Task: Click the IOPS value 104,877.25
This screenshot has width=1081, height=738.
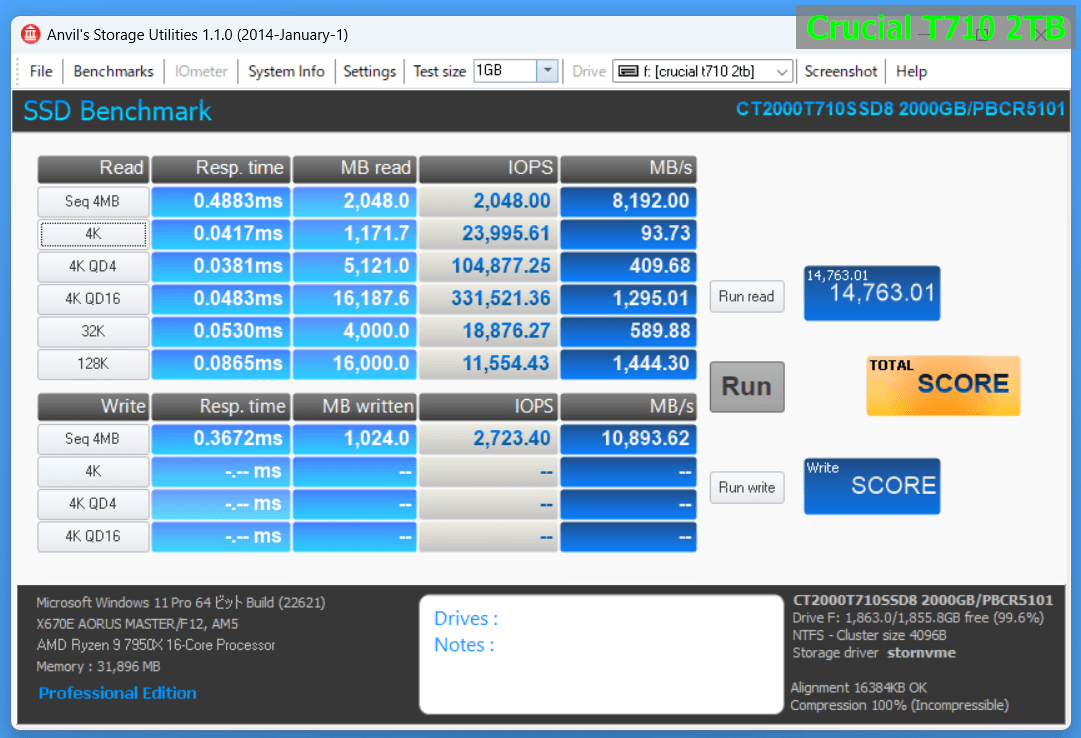Action: (488, 266)
